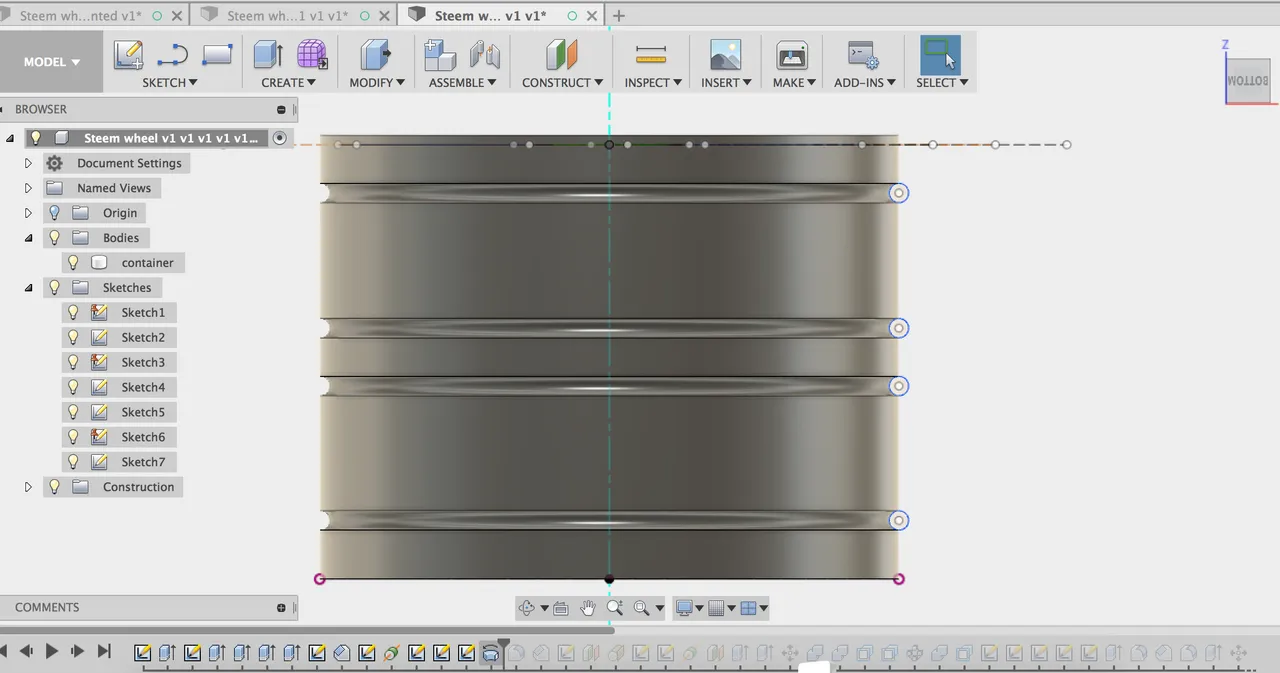The width and height of the screenshot is (1280, 673).
Task: Activate the Extrude tool icon
Action: tap(267, 54)
